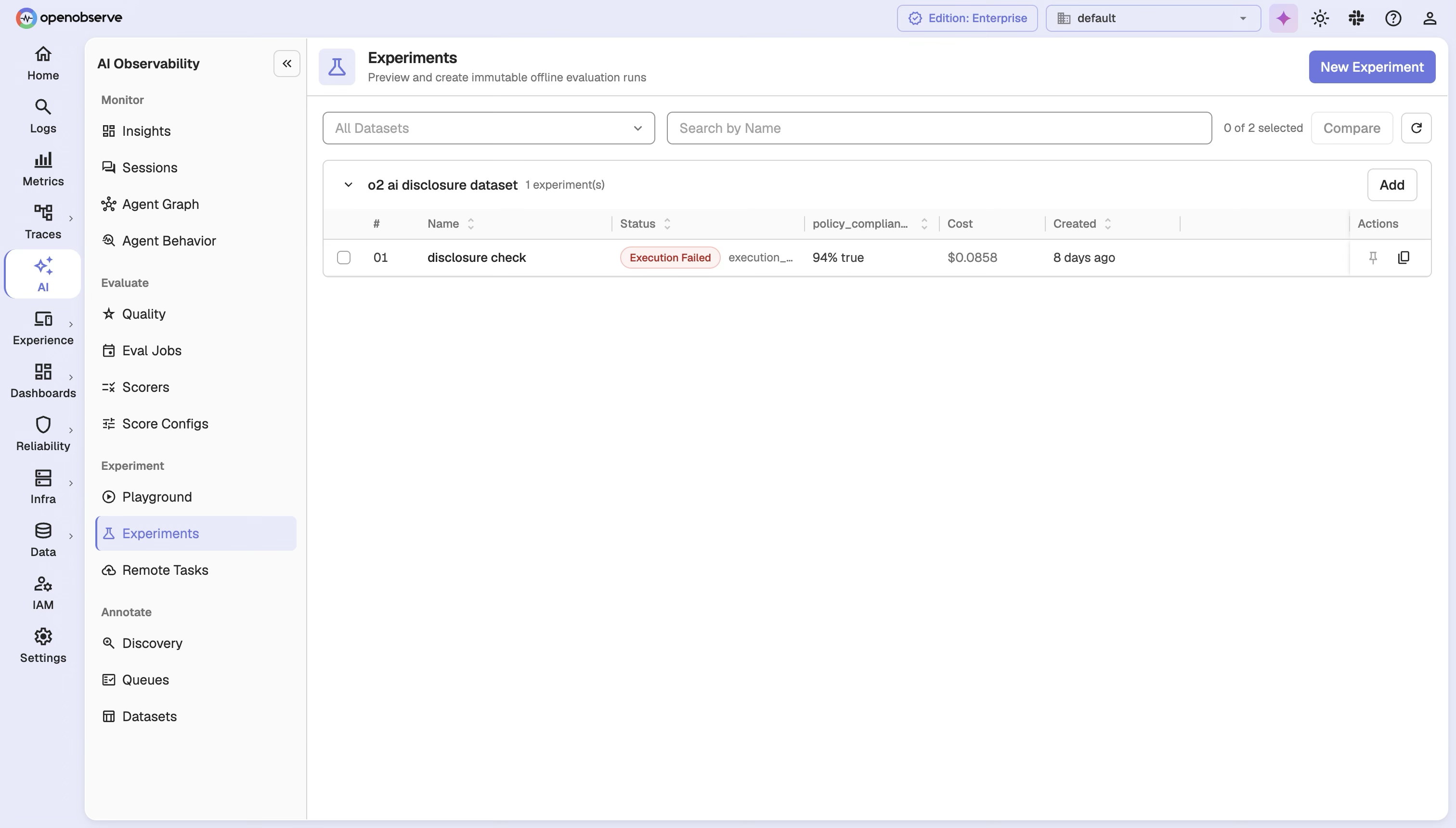Open the All Datasets dropdown
The height and width of the screenshot is (828, 1456).
tap(489, 128)
